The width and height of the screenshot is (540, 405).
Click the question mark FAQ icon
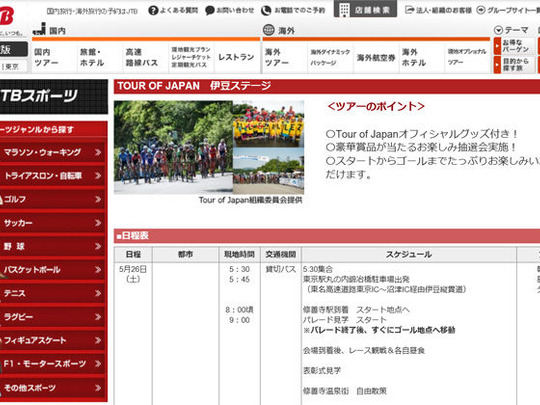pyautogui.click(x=153, y=11)
